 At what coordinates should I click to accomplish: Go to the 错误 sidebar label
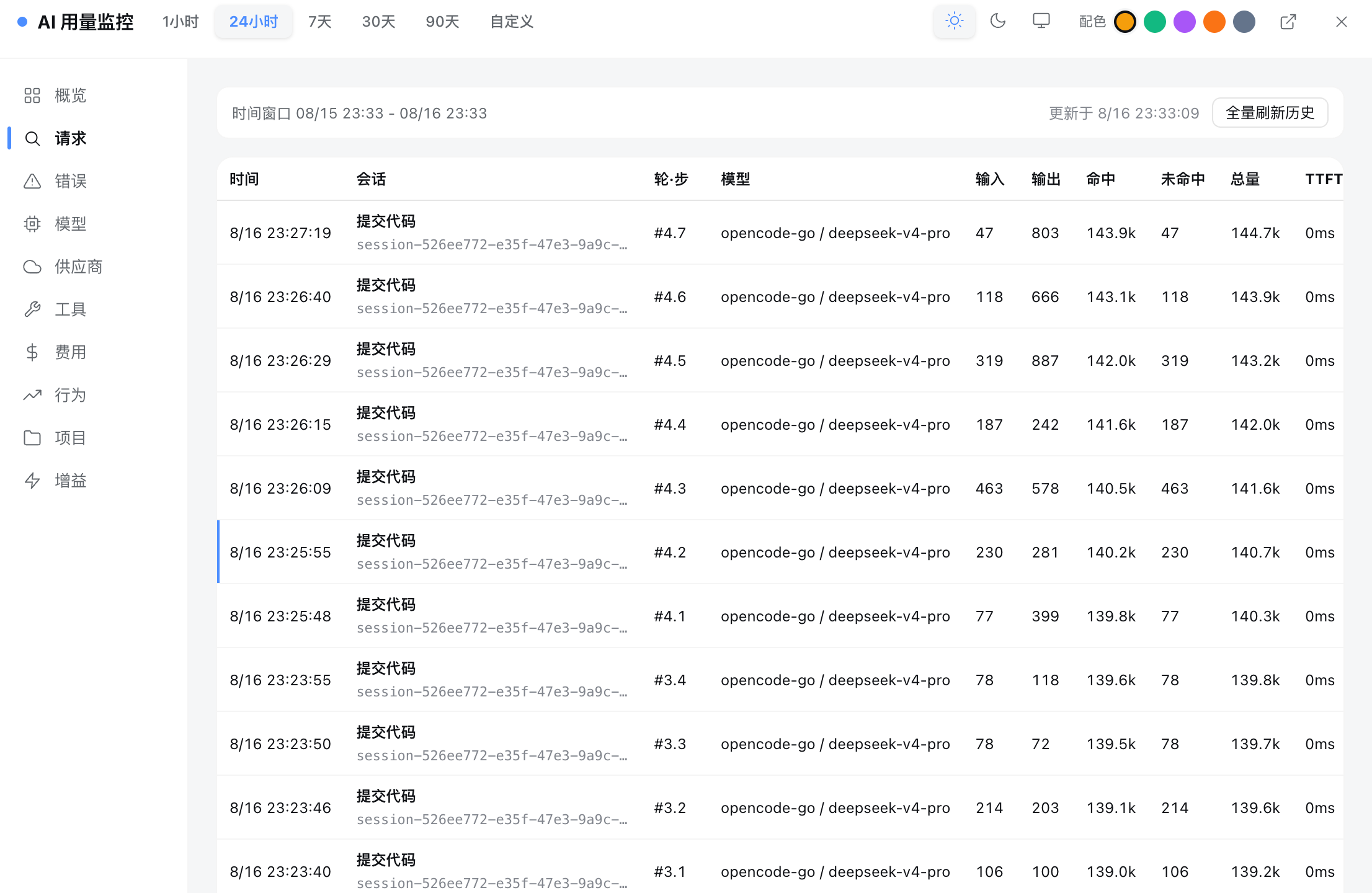(x=71, y=181)
